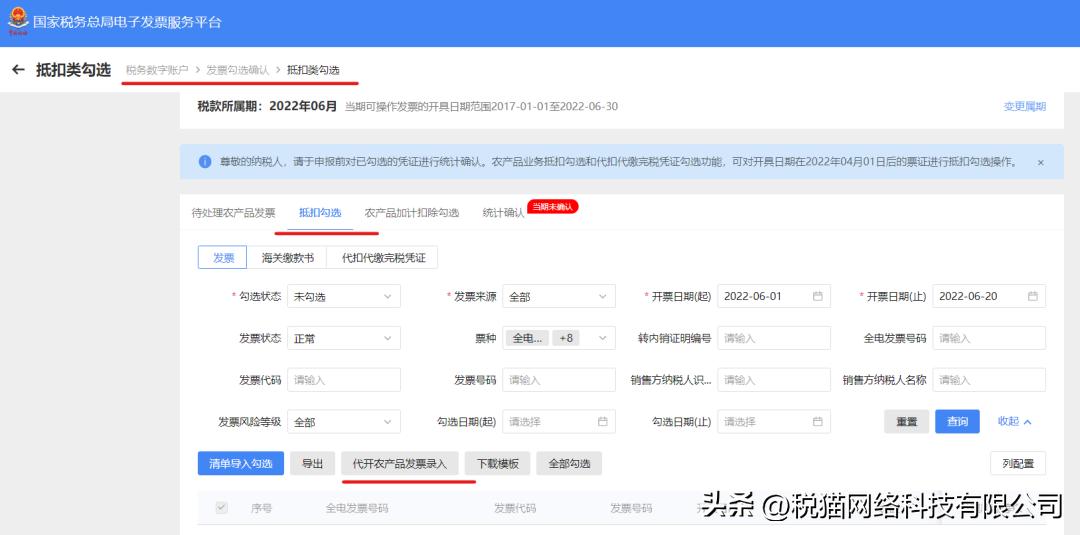Click the 勾选日期(止) date field

pos(774,421)
